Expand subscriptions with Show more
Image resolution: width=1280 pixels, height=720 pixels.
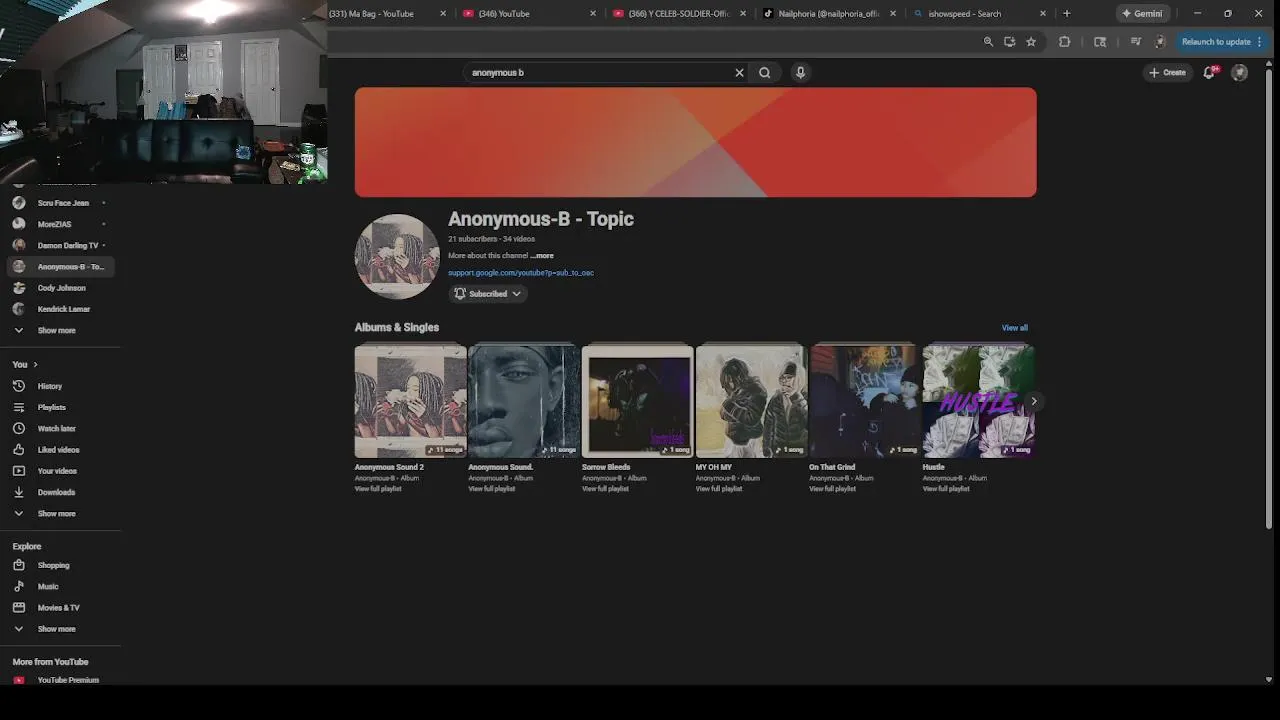click(x=56, y=330)
